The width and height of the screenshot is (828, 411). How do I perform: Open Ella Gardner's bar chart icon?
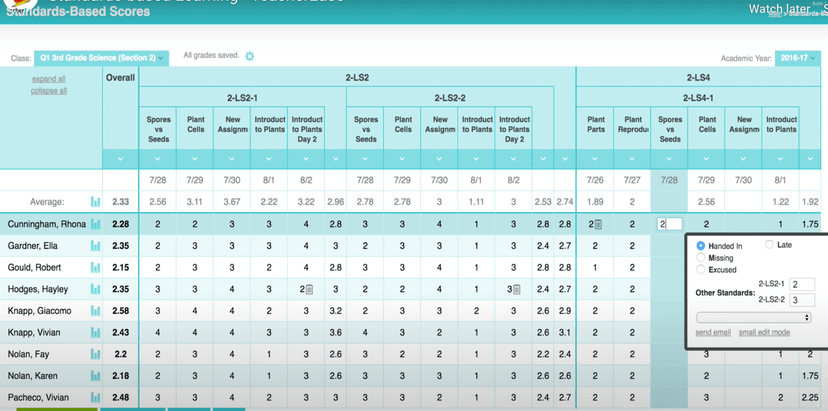[x=96, y=246]
